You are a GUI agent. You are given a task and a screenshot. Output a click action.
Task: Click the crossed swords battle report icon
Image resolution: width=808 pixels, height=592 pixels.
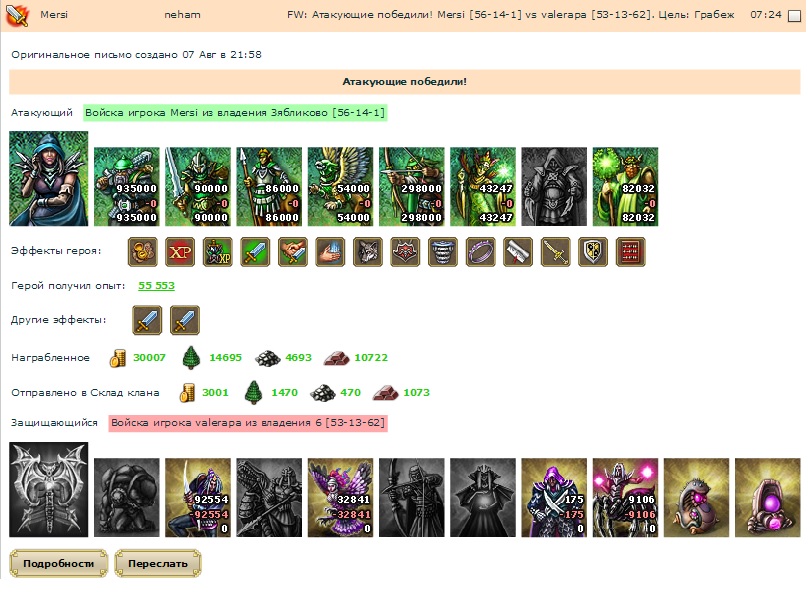coord(16,15)
